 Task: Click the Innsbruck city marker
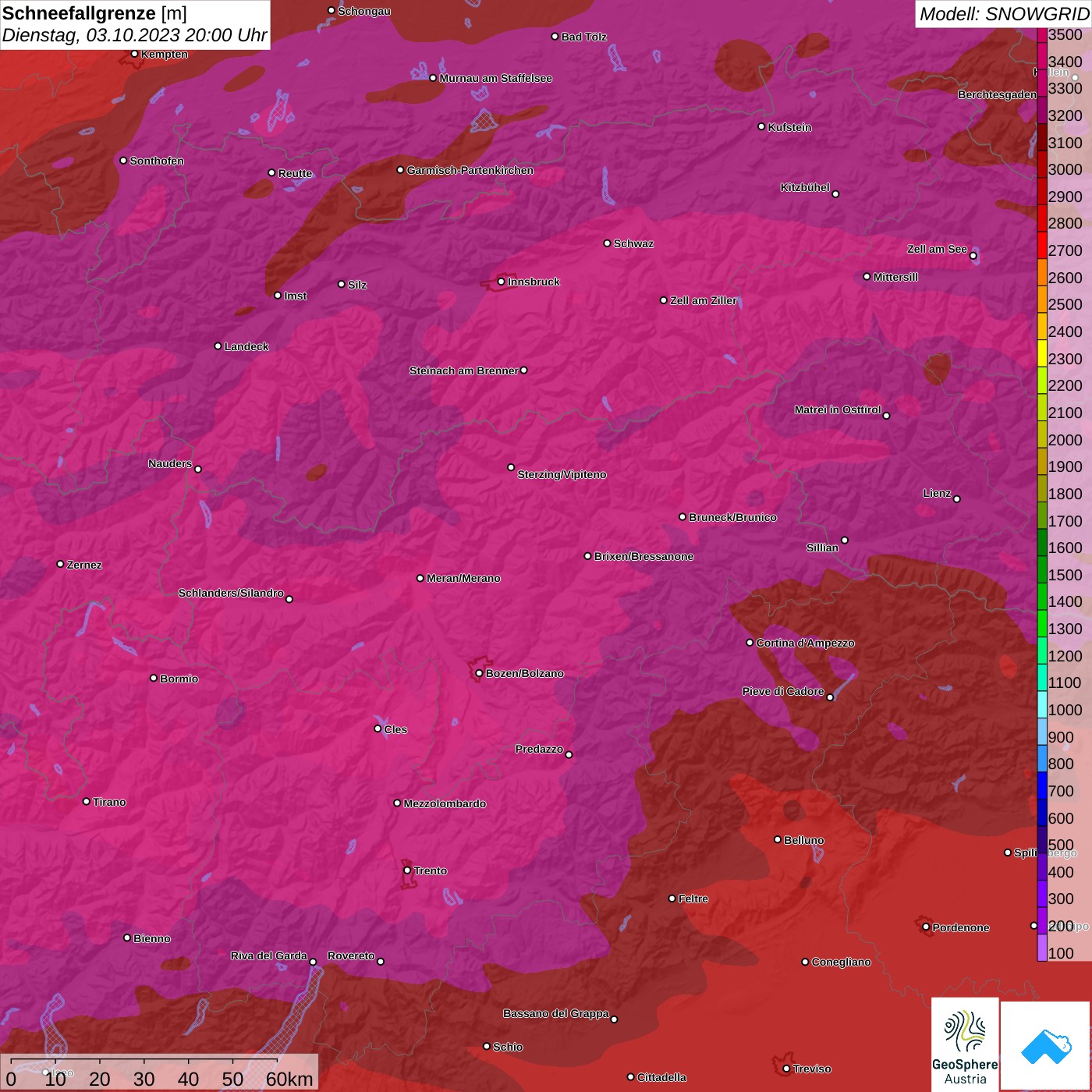pyautogui.click(x=502, y=282)
